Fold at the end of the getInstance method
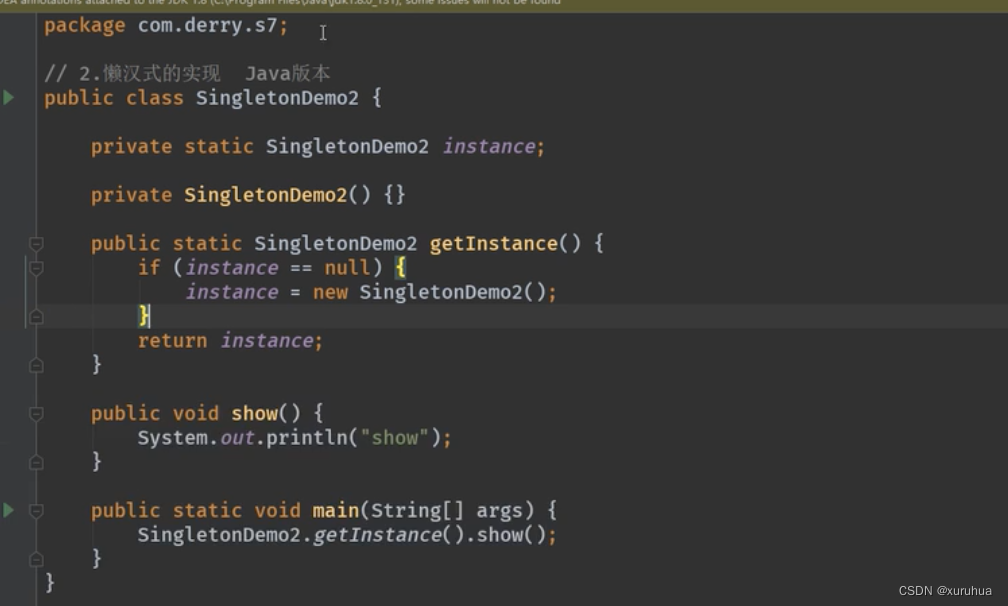The image size is (1008, 606). (x=37, y=366)
